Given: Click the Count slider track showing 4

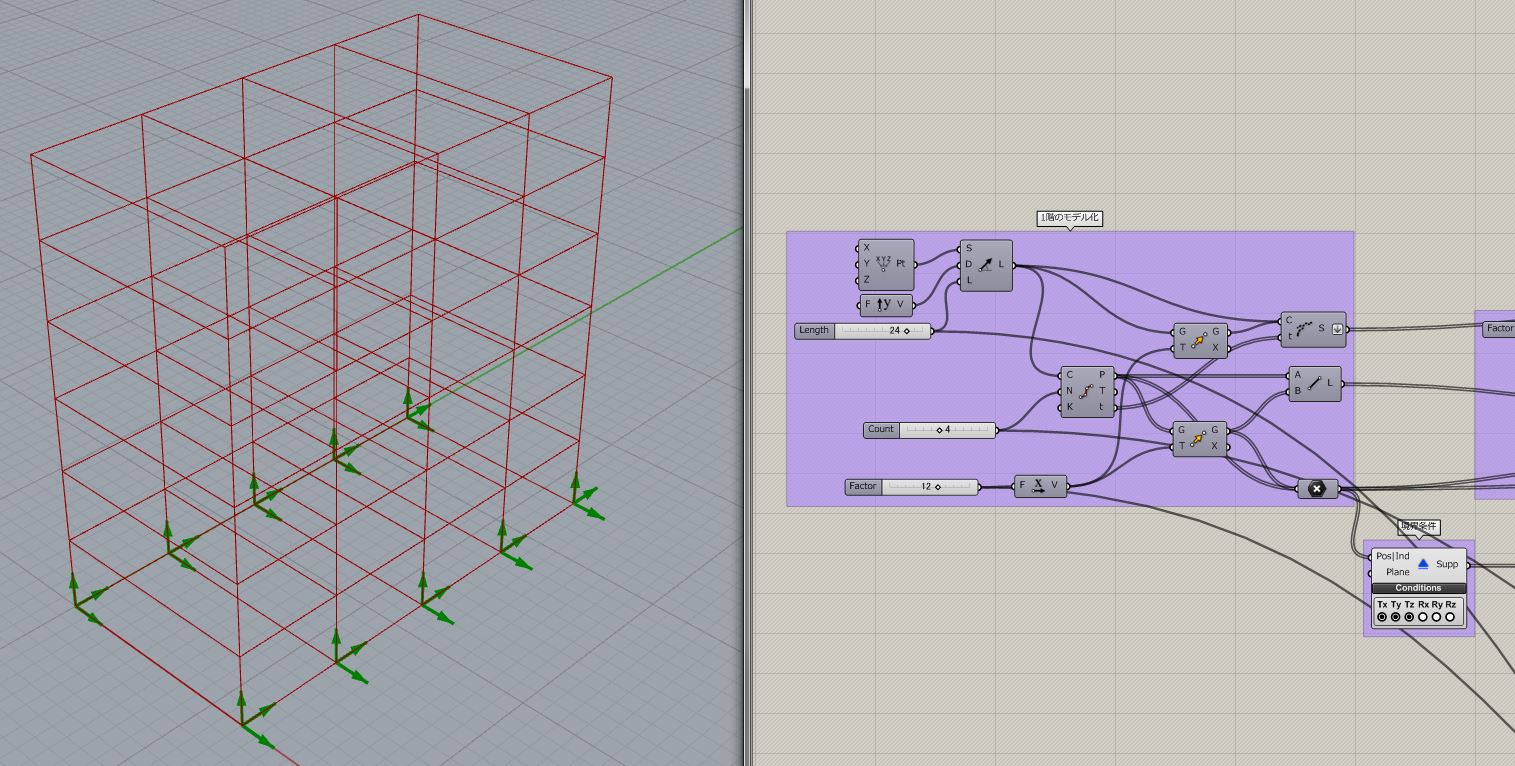Looking at the screenshot, I should [947, 430].
